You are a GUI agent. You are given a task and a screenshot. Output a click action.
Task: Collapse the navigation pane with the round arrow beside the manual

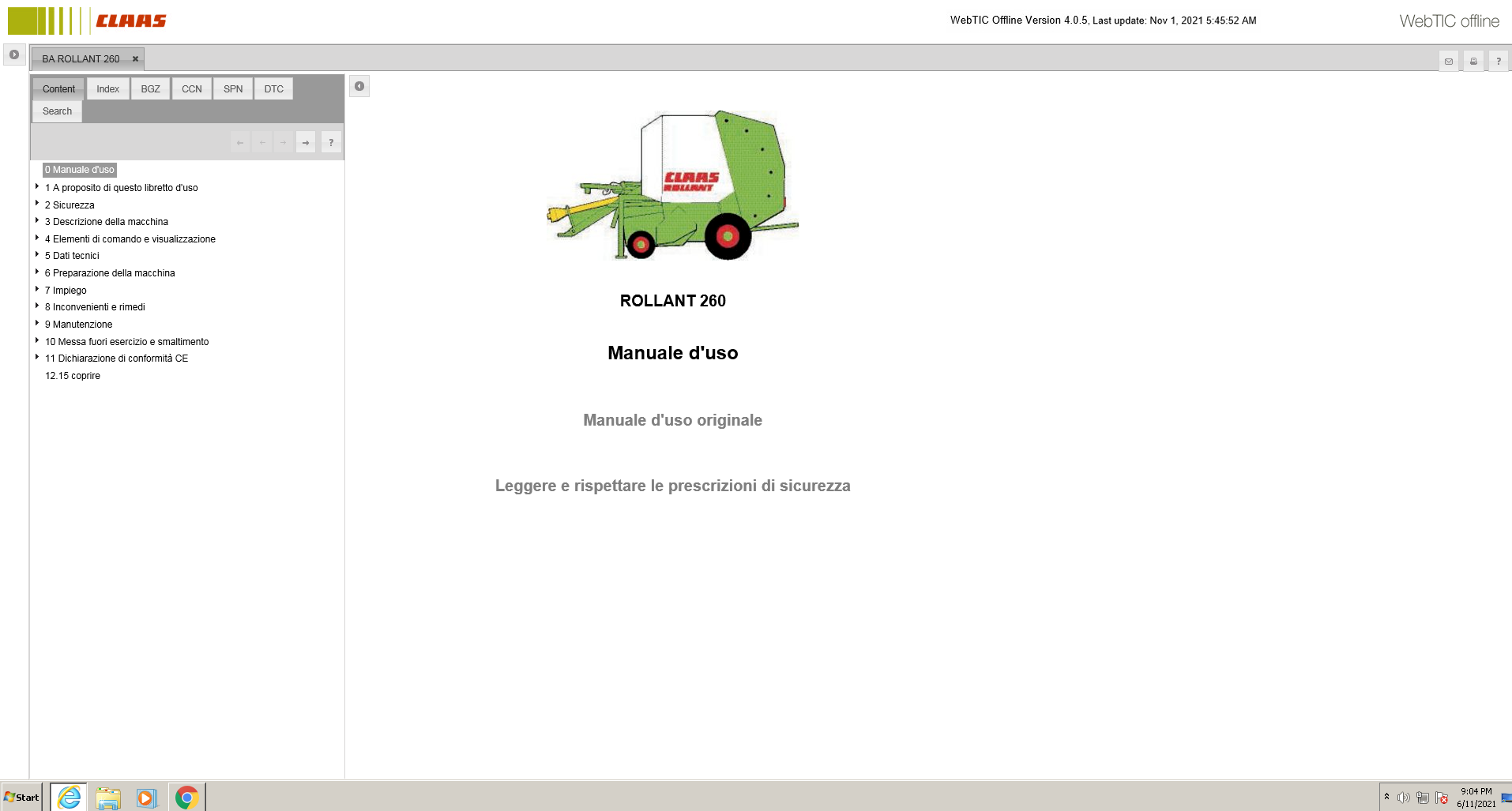click(x=359, y=86)
